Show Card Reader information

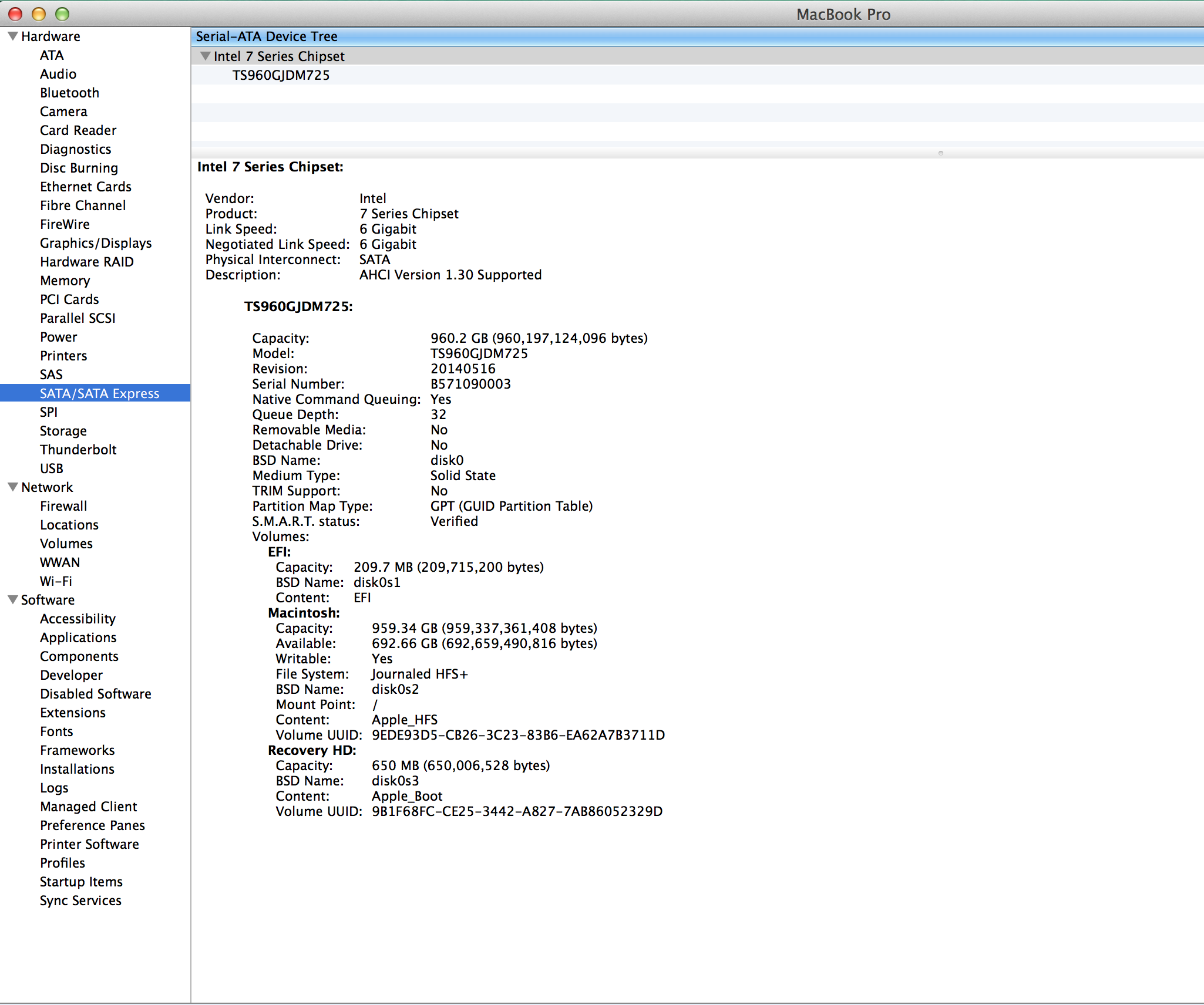pyautogui.click(x=78, y=130)
